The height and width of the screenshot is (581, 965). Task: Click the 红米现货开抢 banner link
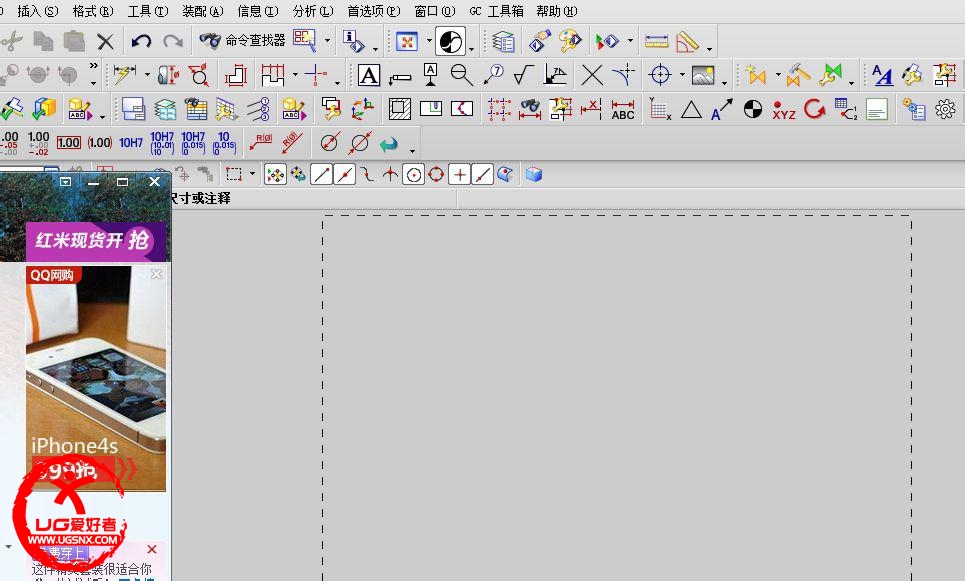click(x=95, y=241)
